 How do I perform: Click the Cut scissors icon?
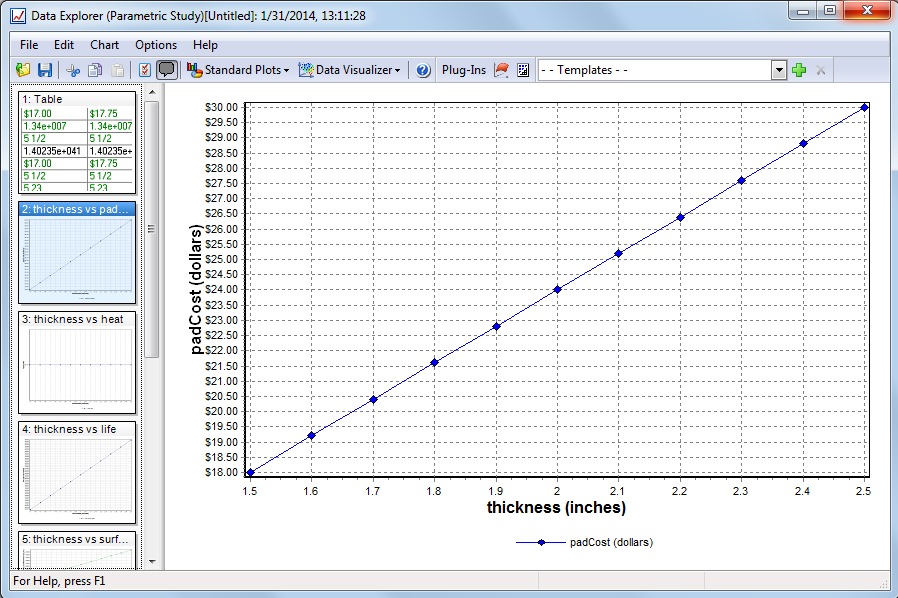[x=73, y=70]
